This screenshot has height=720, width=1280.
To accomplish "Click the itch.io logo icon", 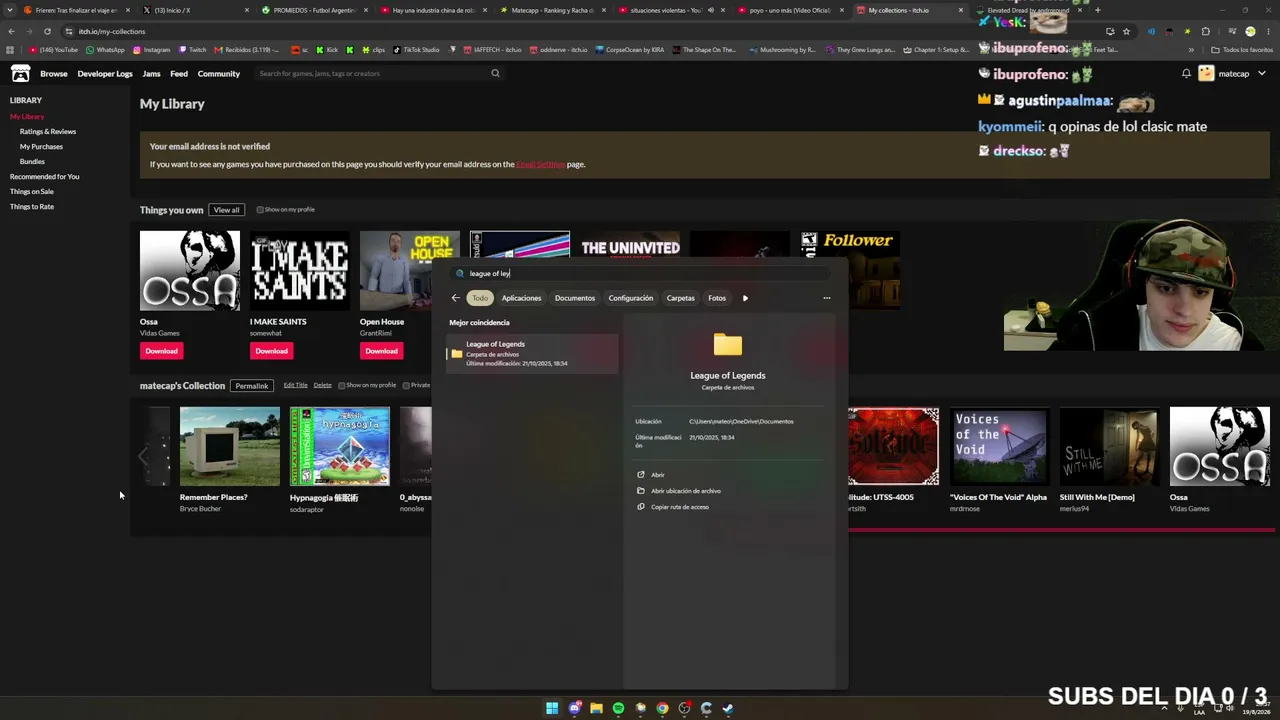I will click(20, 73).
